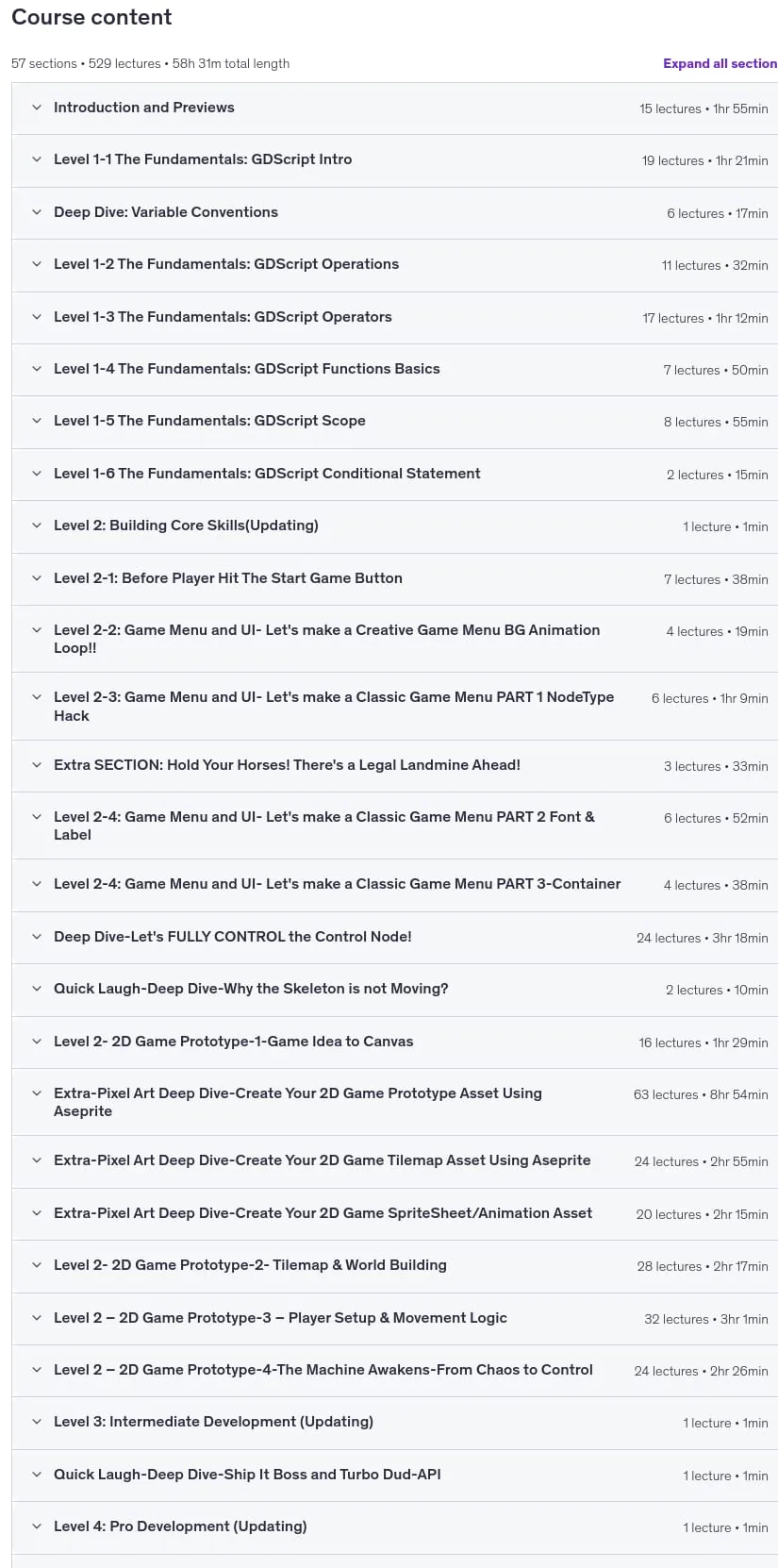Open the Tilemap & World Building section
The image size is (778, 1568).
click(395, 1266)
